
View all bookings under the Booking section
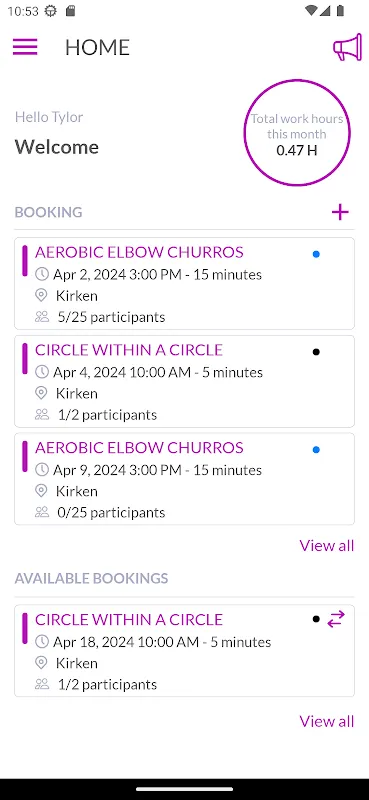tap(327, 545)
